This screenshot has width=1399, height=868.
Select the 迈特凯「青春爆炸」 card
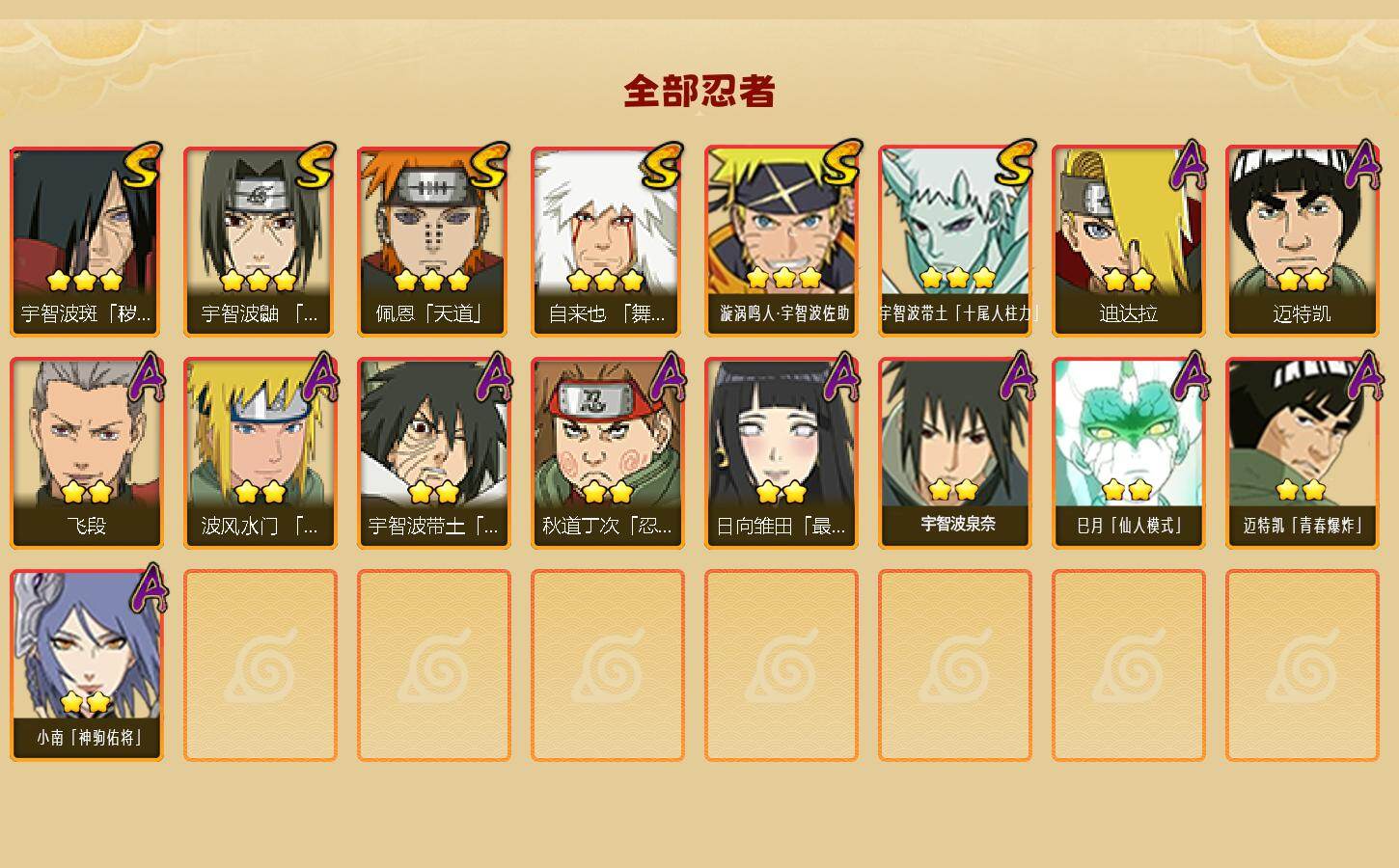1303,453
